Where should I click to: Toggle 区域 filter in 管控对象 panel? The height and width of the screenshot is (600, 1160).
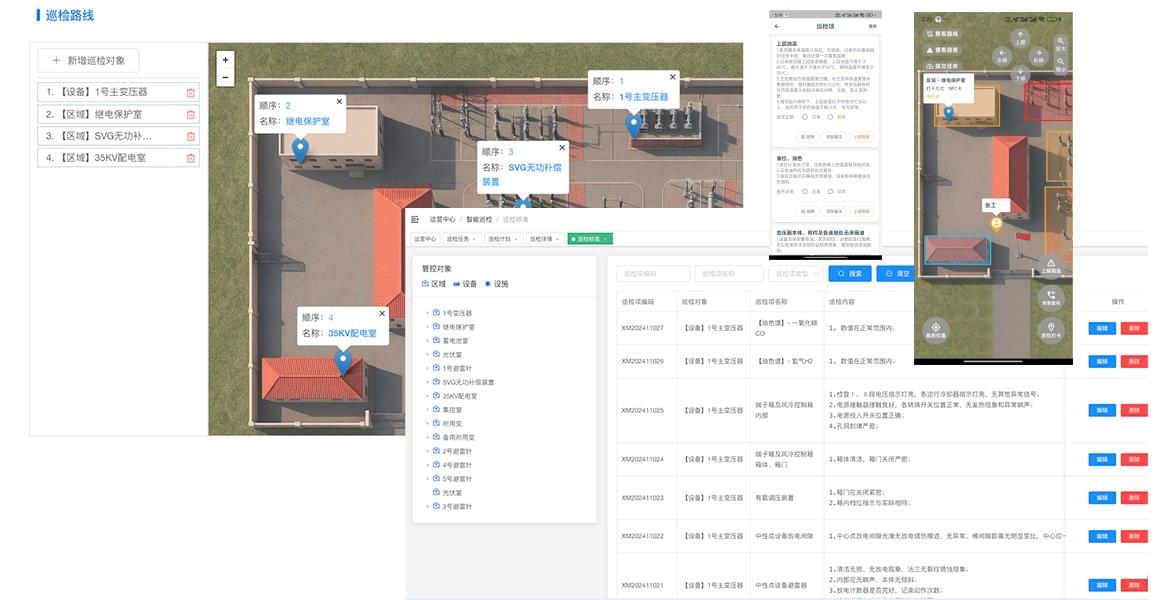(434, 284)
